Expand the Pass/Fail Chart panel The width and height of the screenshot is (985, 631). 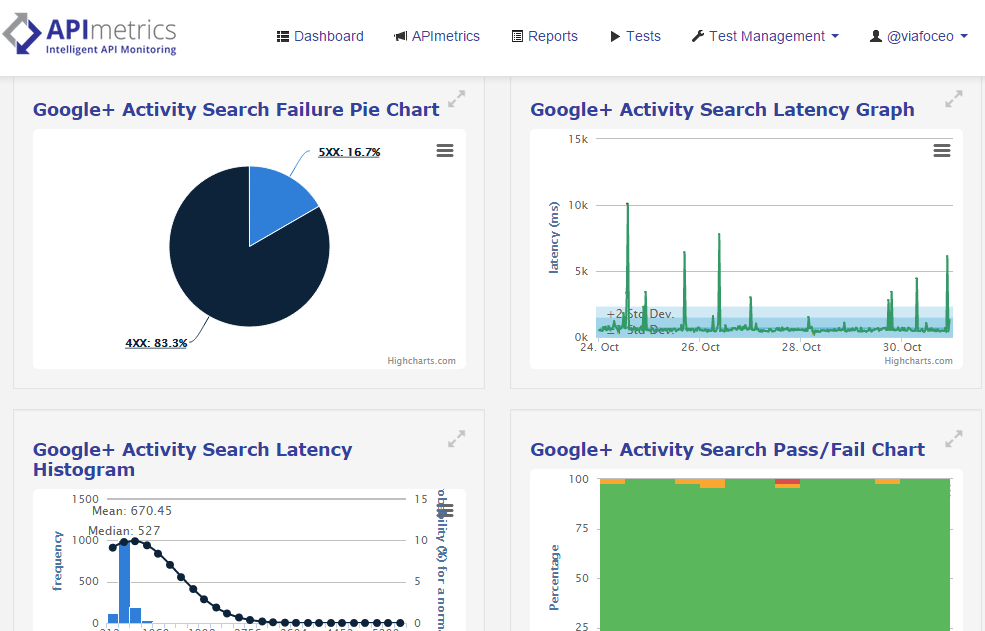click(x=953, y=439)
